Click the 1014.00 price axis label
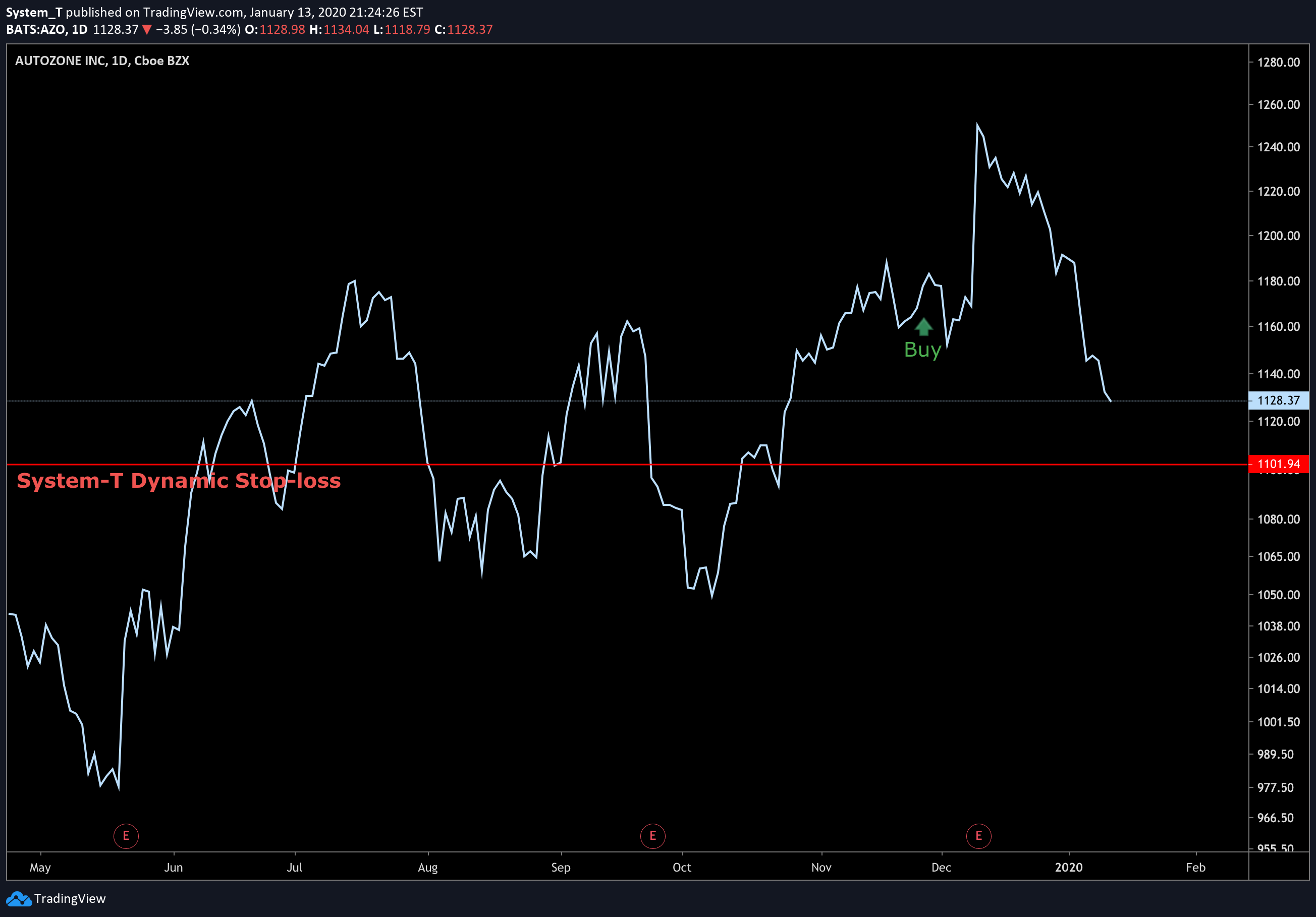 pos(1279,689)
